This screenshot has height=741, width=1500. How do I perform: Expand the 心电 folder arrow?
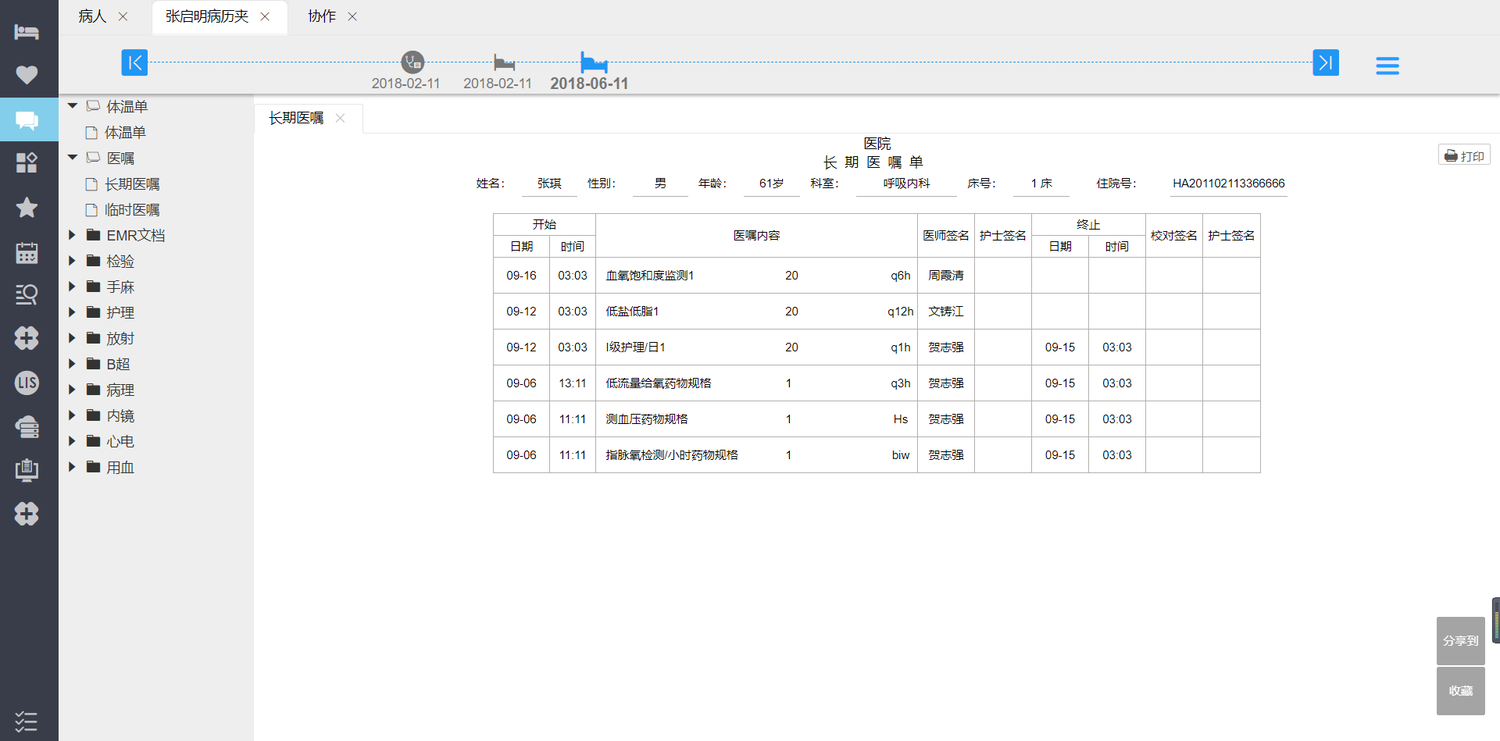click(72, 441)
